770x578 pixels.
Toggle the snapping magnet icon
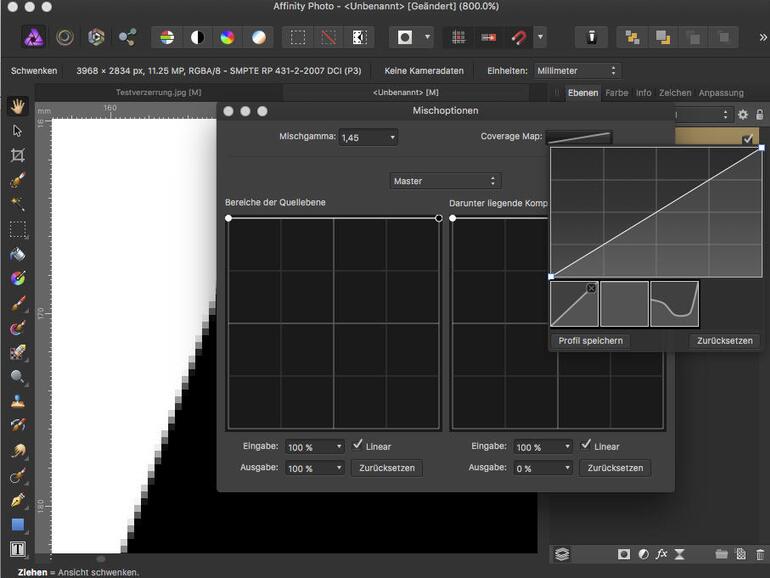[519, 37]
